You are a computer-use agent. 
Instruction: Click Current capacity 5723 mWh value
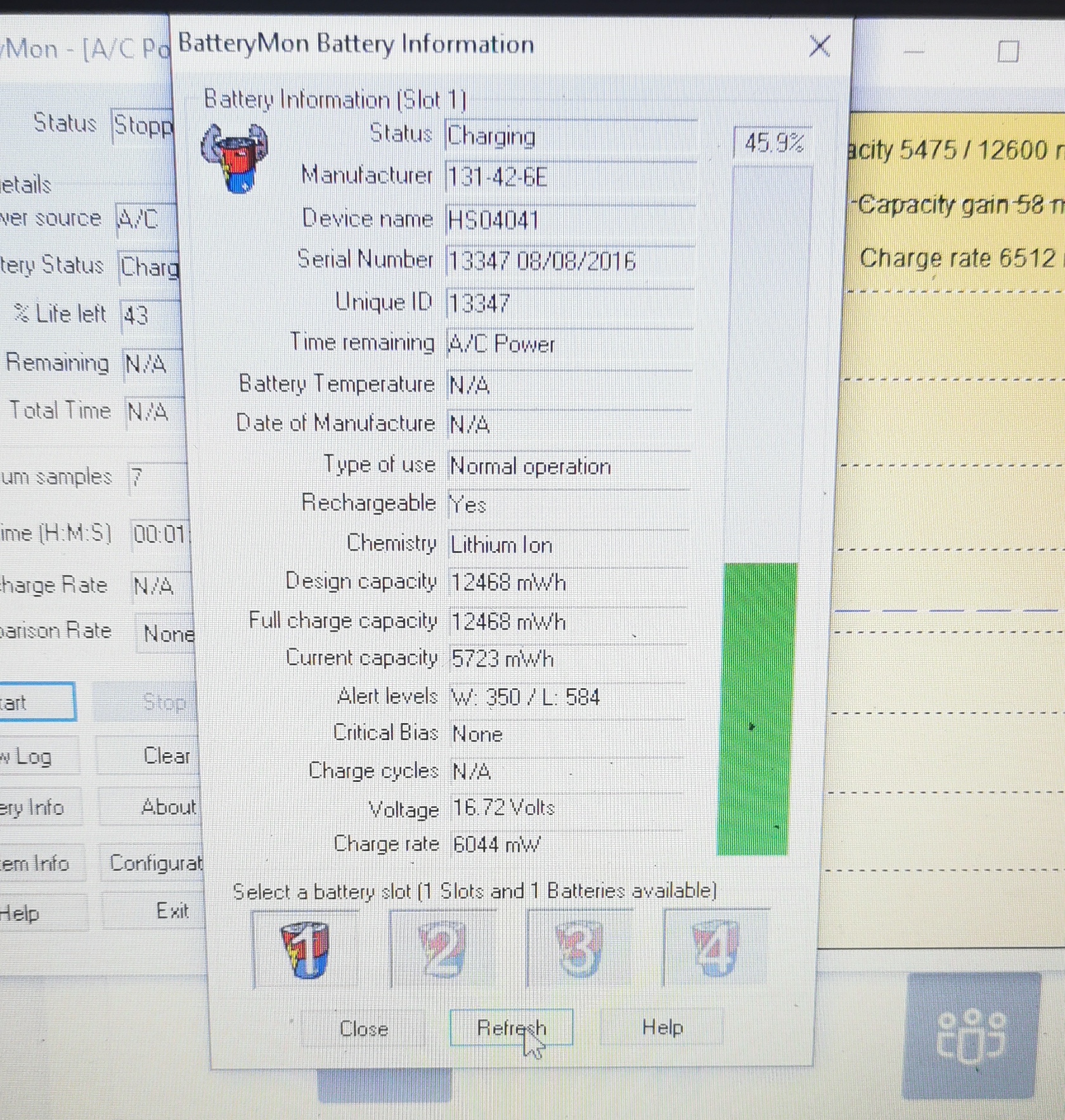568,660
